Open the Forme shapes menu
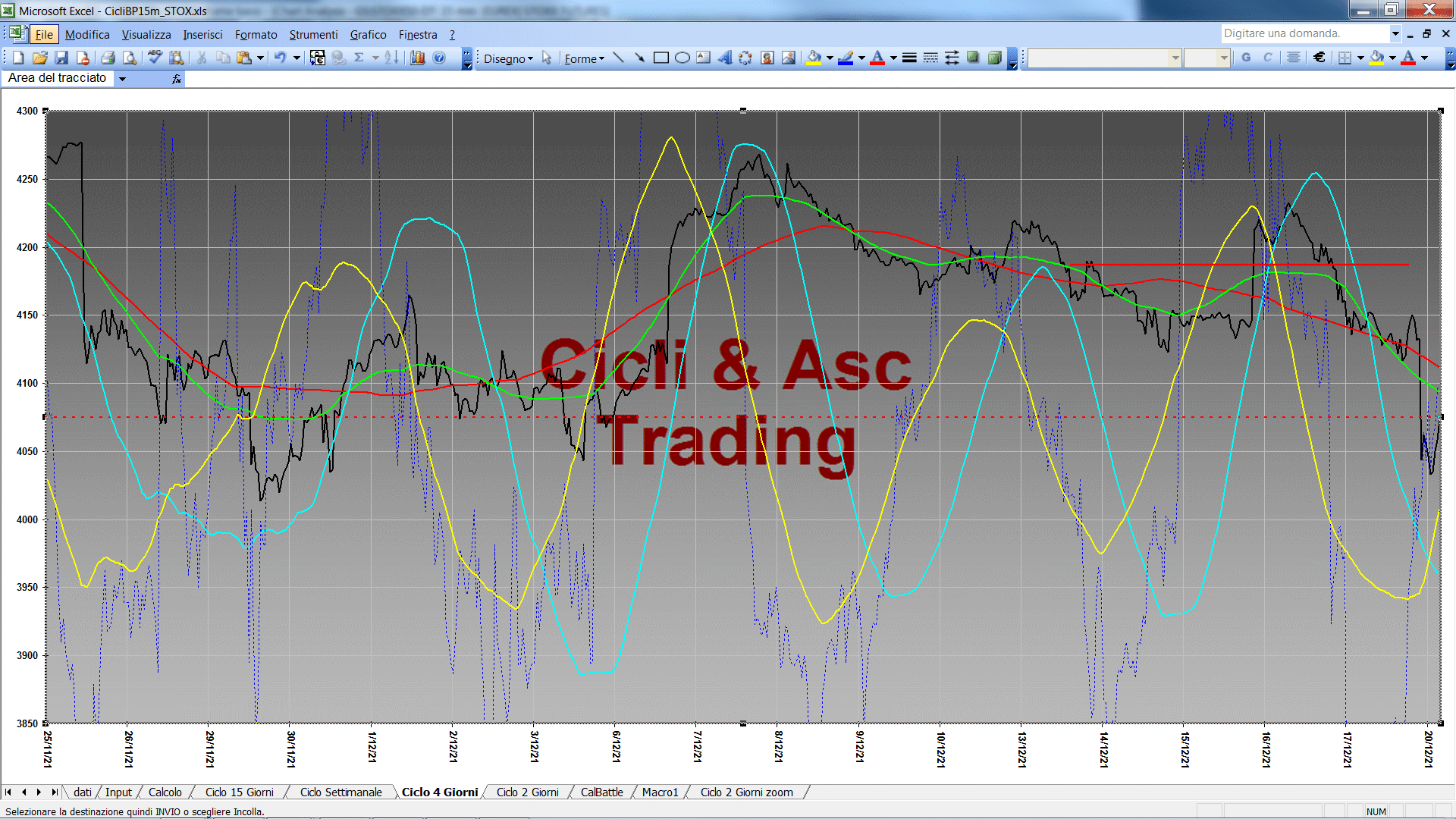The width and height of the screenshot is (1456, 819). pyautogui.click(x=584, y=58)
